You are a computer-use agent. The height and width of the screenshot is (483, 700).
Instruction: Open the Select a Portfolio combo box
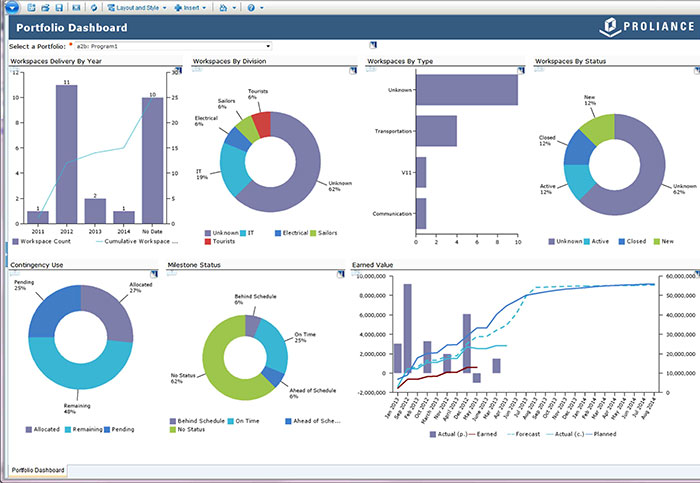coord(173,46)
